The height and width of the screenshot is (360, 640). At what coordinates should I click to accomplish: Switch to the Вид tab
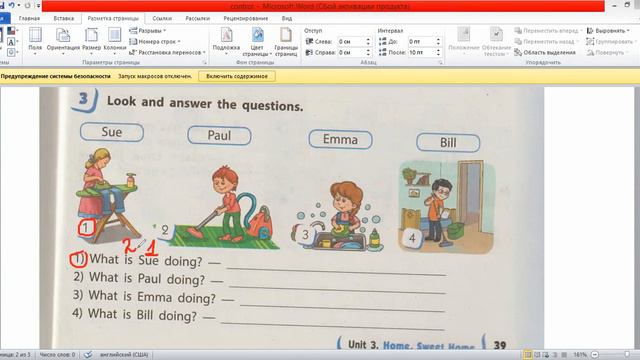pos(287,18)
